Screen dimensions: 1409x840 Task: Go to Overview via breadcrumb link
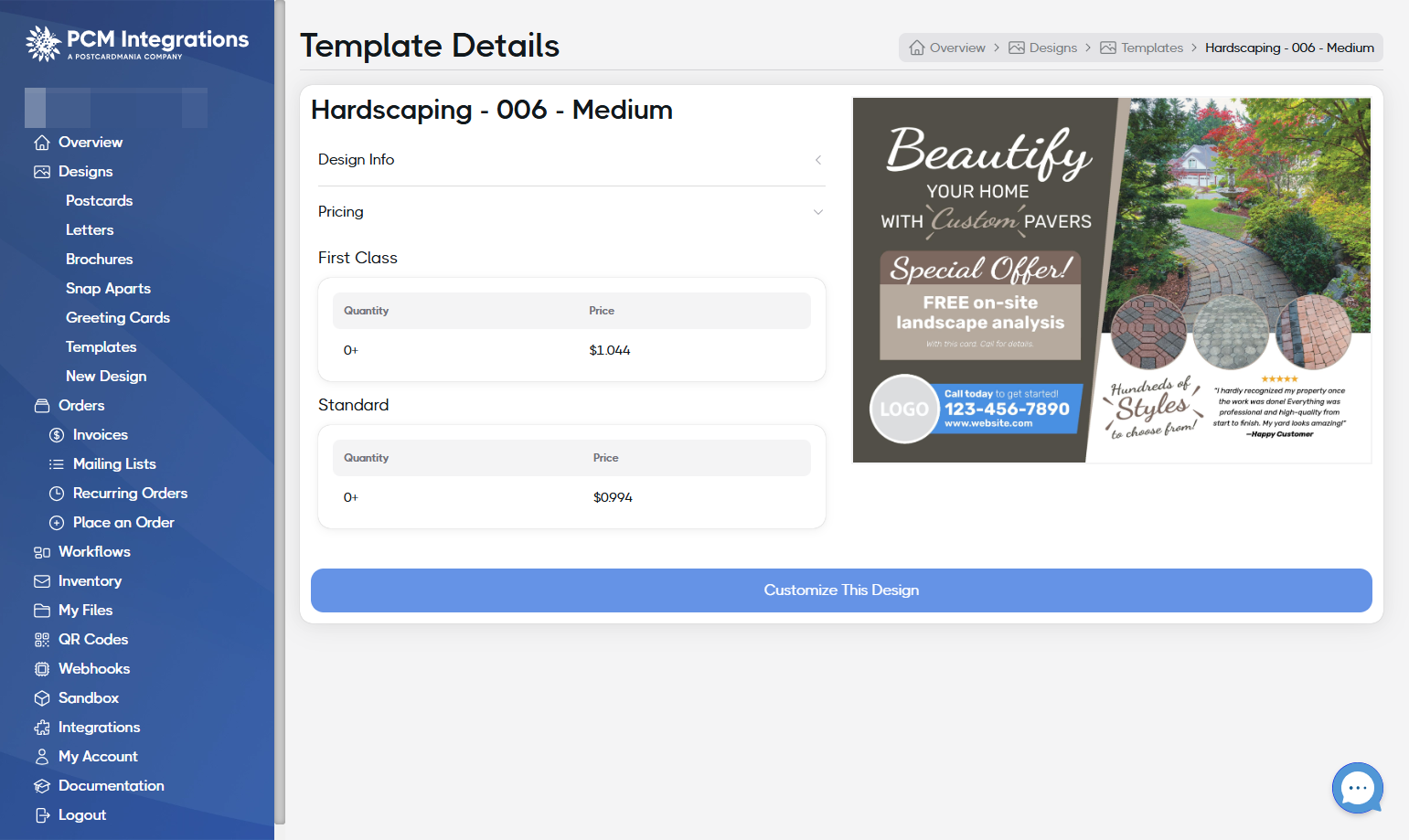957,48
